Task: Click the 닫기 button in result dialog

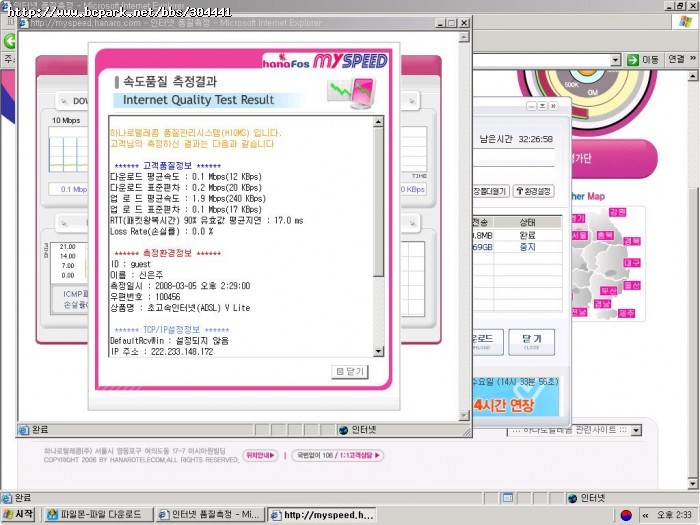Action: pos(350,371)
